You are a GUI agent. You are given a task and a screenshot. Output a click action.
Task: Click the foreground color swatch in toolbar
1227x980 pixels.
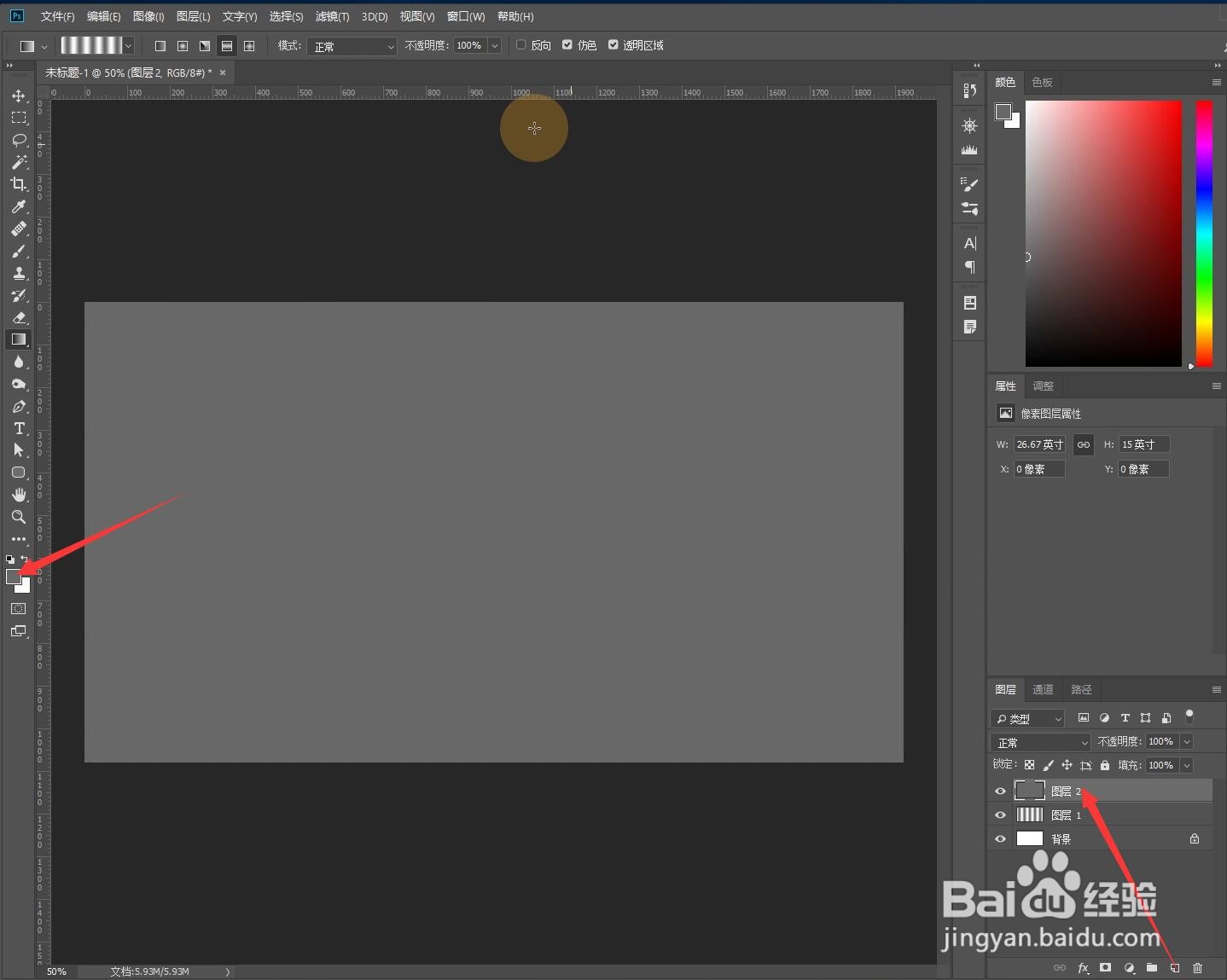14,577
